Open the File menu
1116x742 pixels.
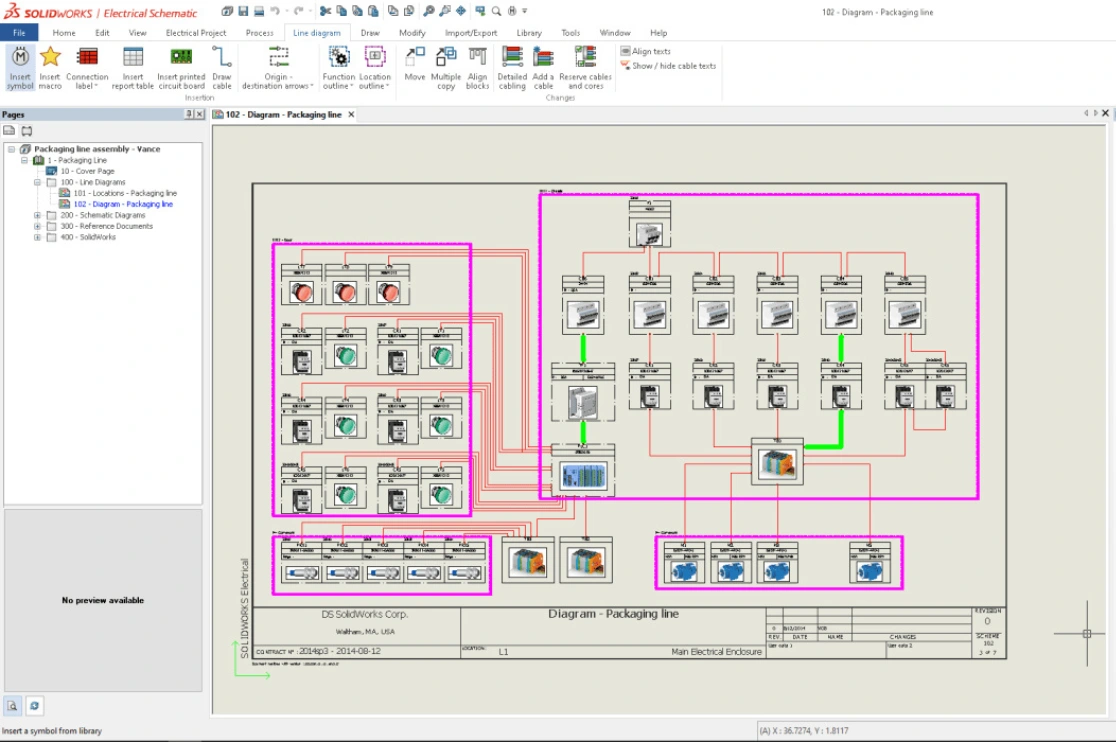19,33
